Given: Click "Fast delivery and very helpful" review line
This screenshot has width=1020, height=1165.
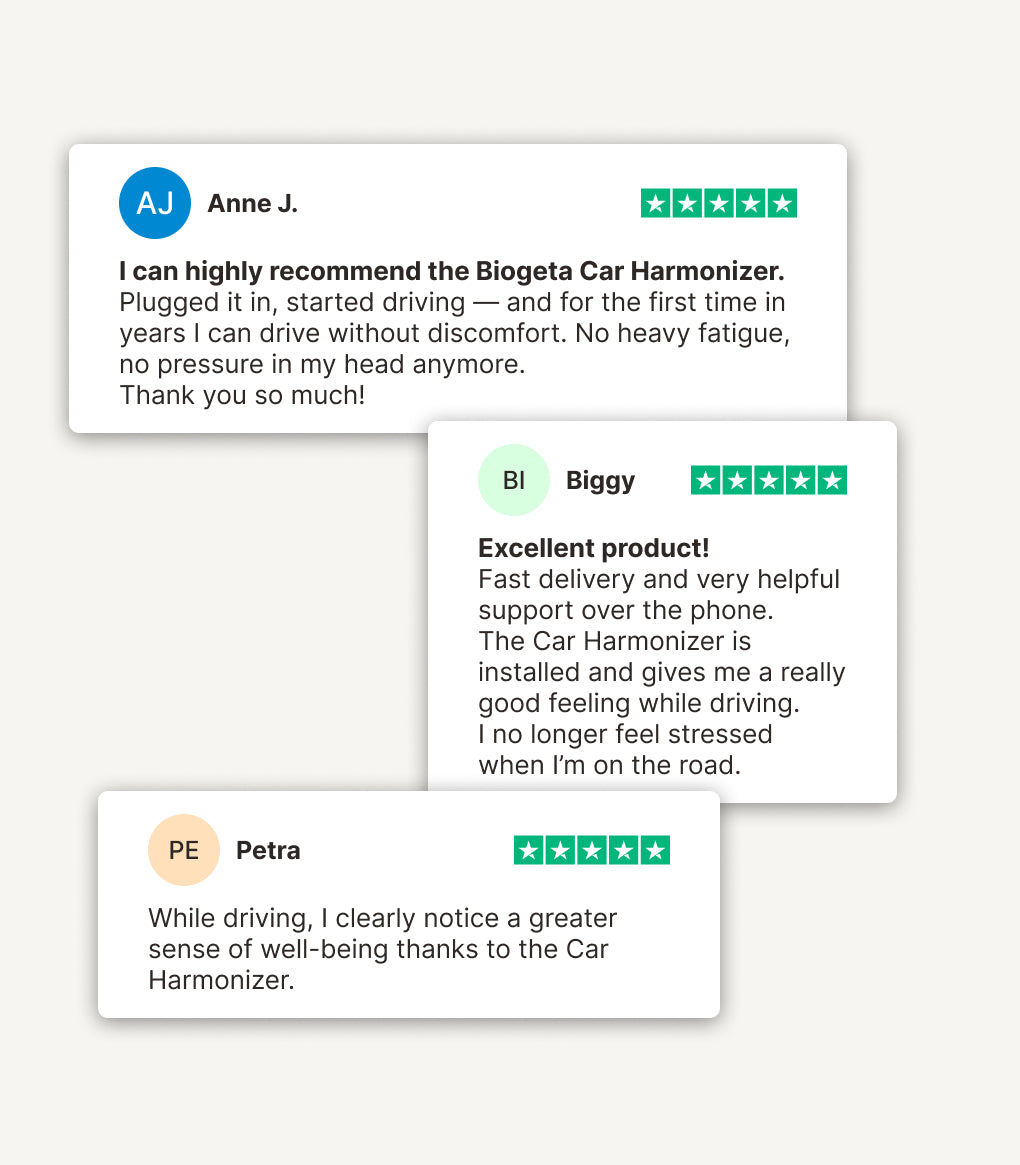Looking at the screenshot, I should point(659,579).
